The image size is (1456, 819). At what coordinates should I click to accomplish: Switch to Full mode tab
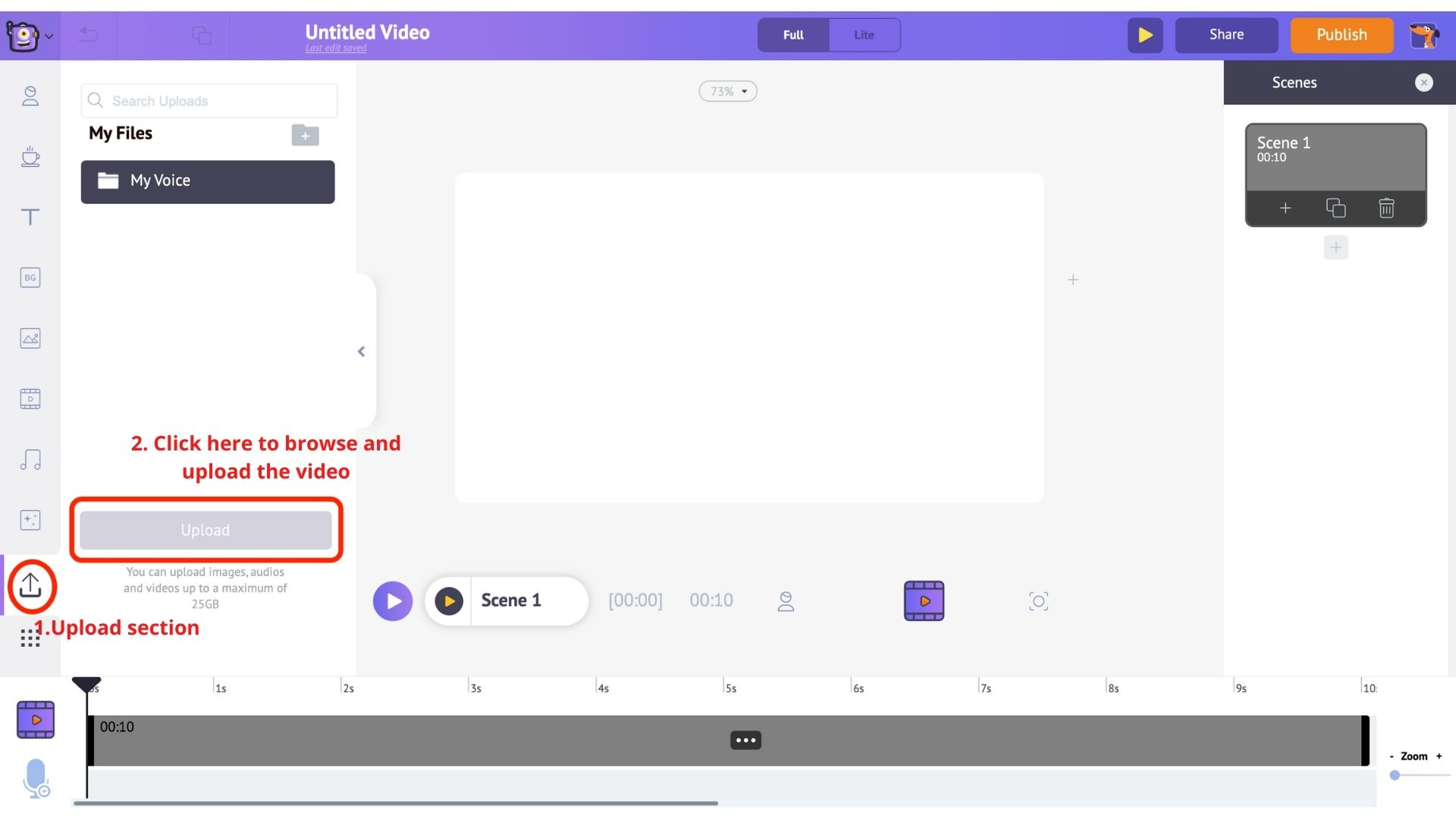click(x=793, y=34)
